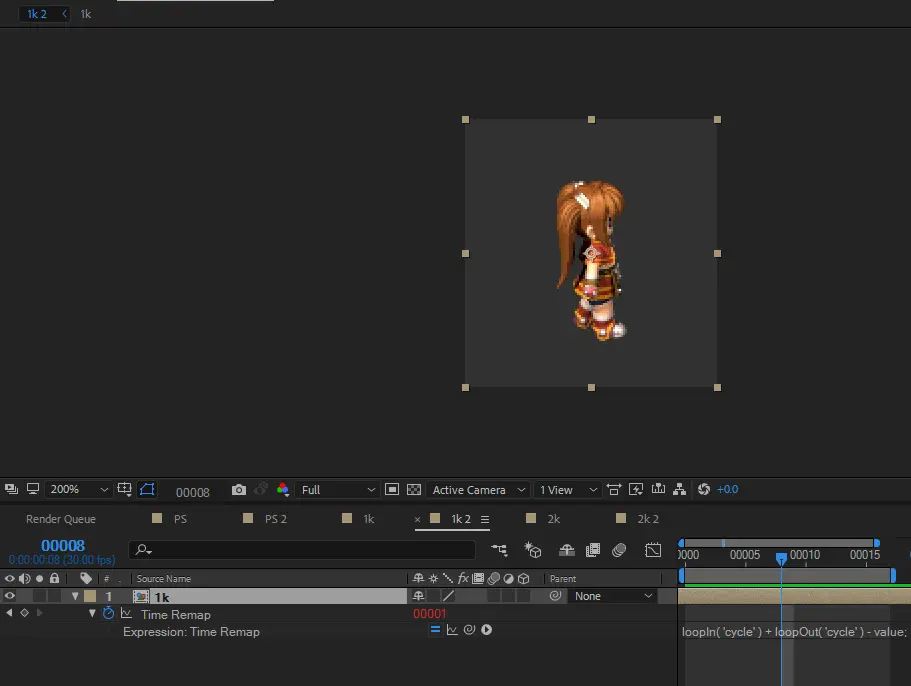
Task: Click the Primary Viewer monitor icon
Action: pos(33,489)
